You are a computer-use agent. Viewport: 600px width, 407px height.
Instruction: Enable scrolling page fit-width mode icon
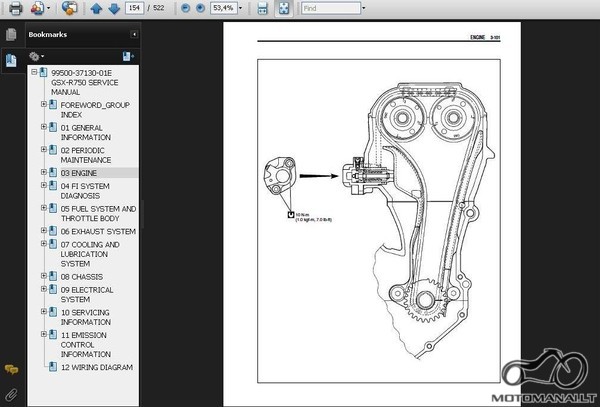pos(262,8)
